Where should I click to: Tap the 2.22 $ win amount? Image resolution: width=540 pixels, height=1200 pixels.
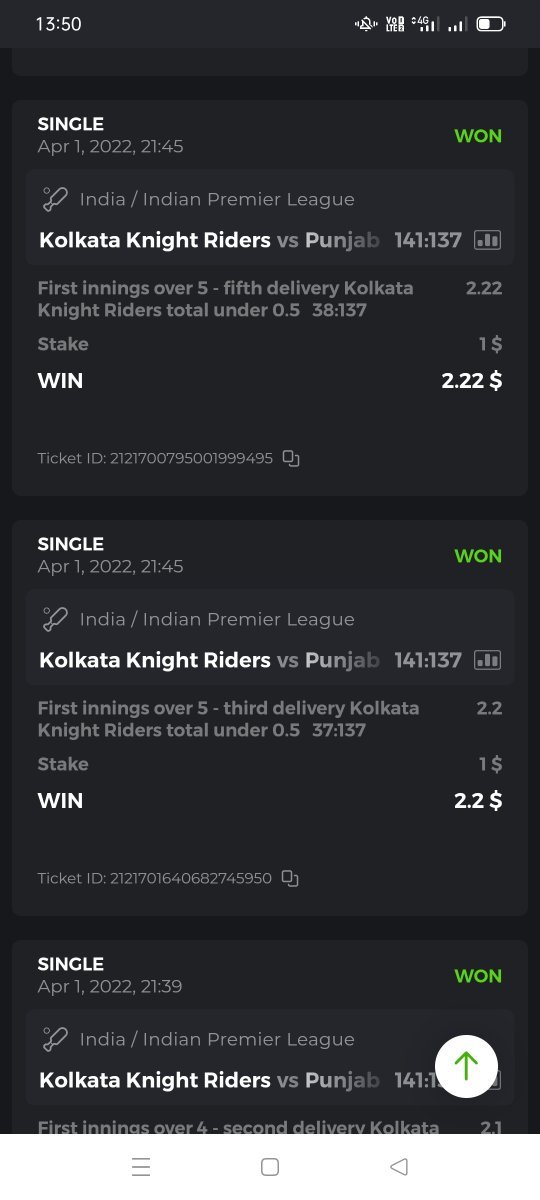pyautogui.click(x=472, y=381)
